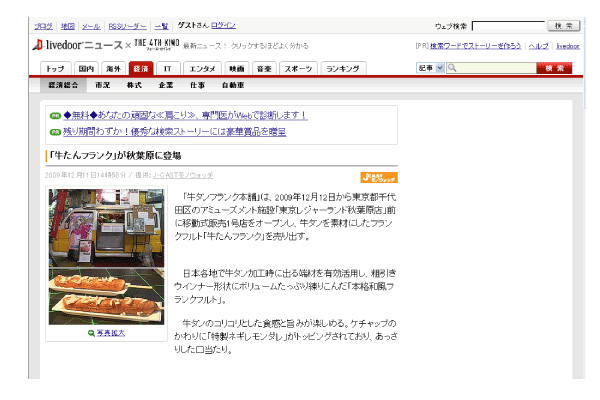
Task: Click the ゲストさん text in top bar
Action: coord(193,25)
